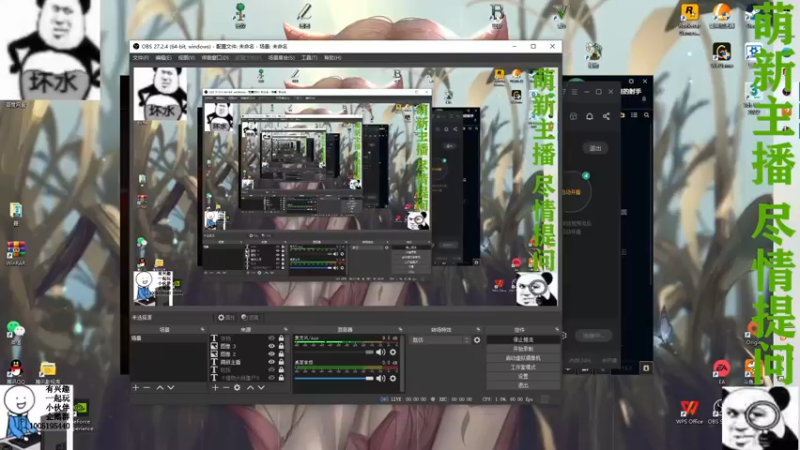Pop out the 场景 dock panel
Viewport: 800px width, 450px height.
(x=203, y=330)
